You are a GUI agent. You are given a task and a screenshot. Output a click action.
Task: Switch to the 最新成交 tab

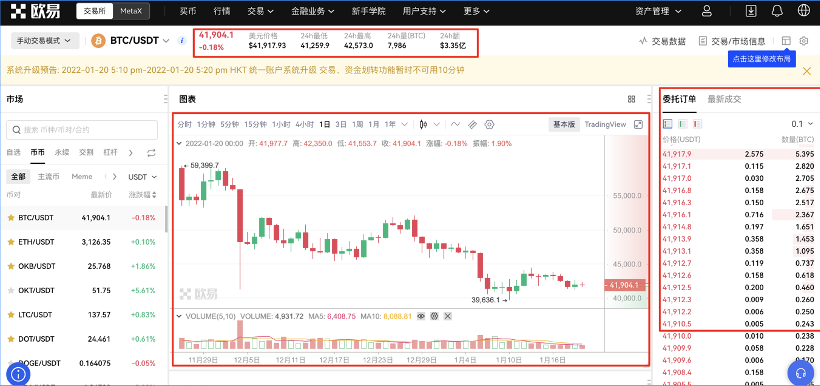click(x=724, y=99)
